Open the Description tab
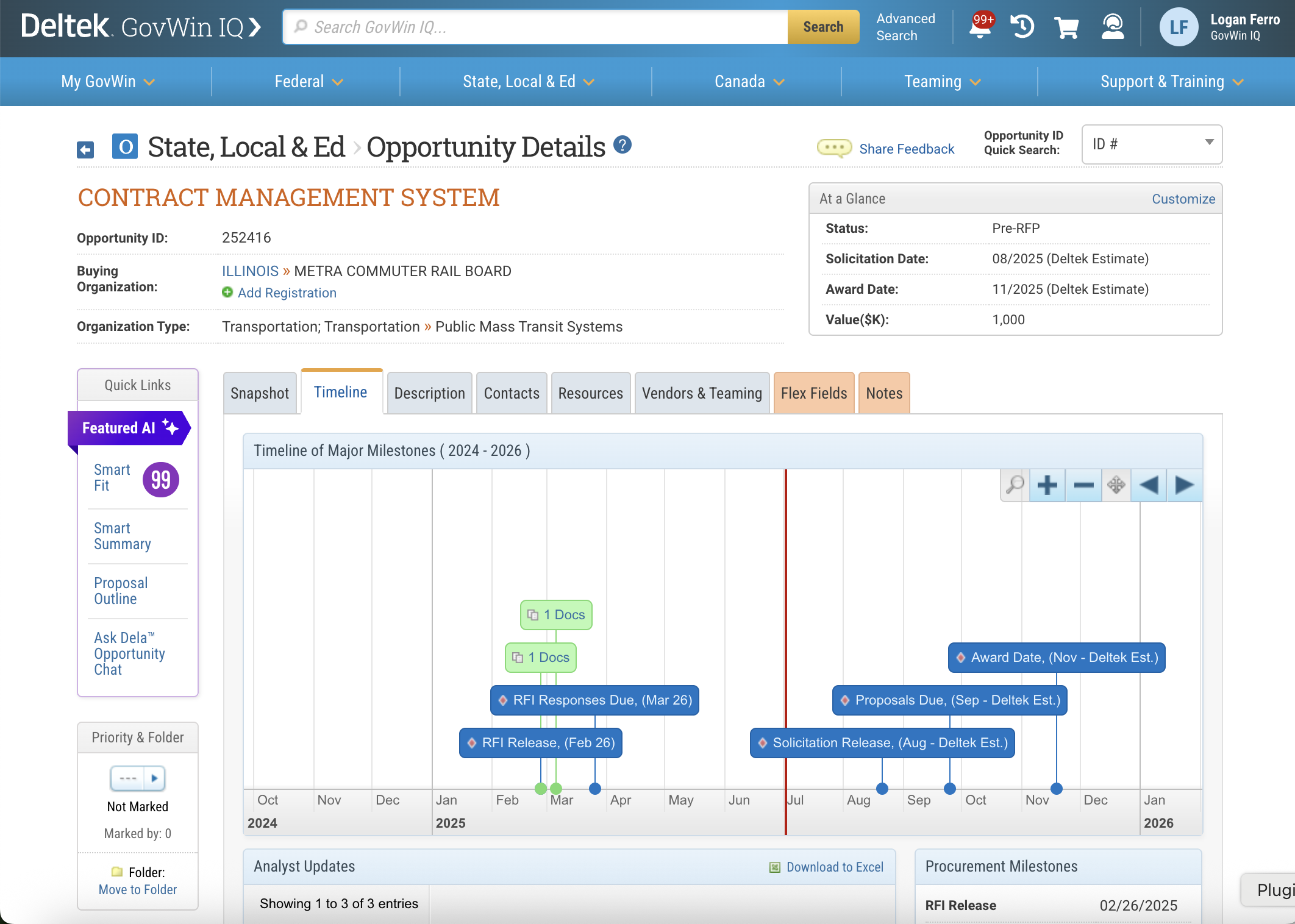The height and width of the screenshot is (924, 1295). click(430, 394)
